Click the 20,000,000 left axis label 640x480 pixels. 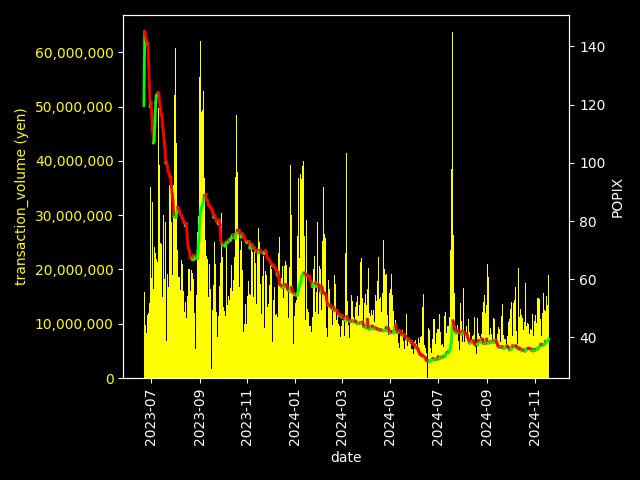pyautogui.click(x=74, y=270)
